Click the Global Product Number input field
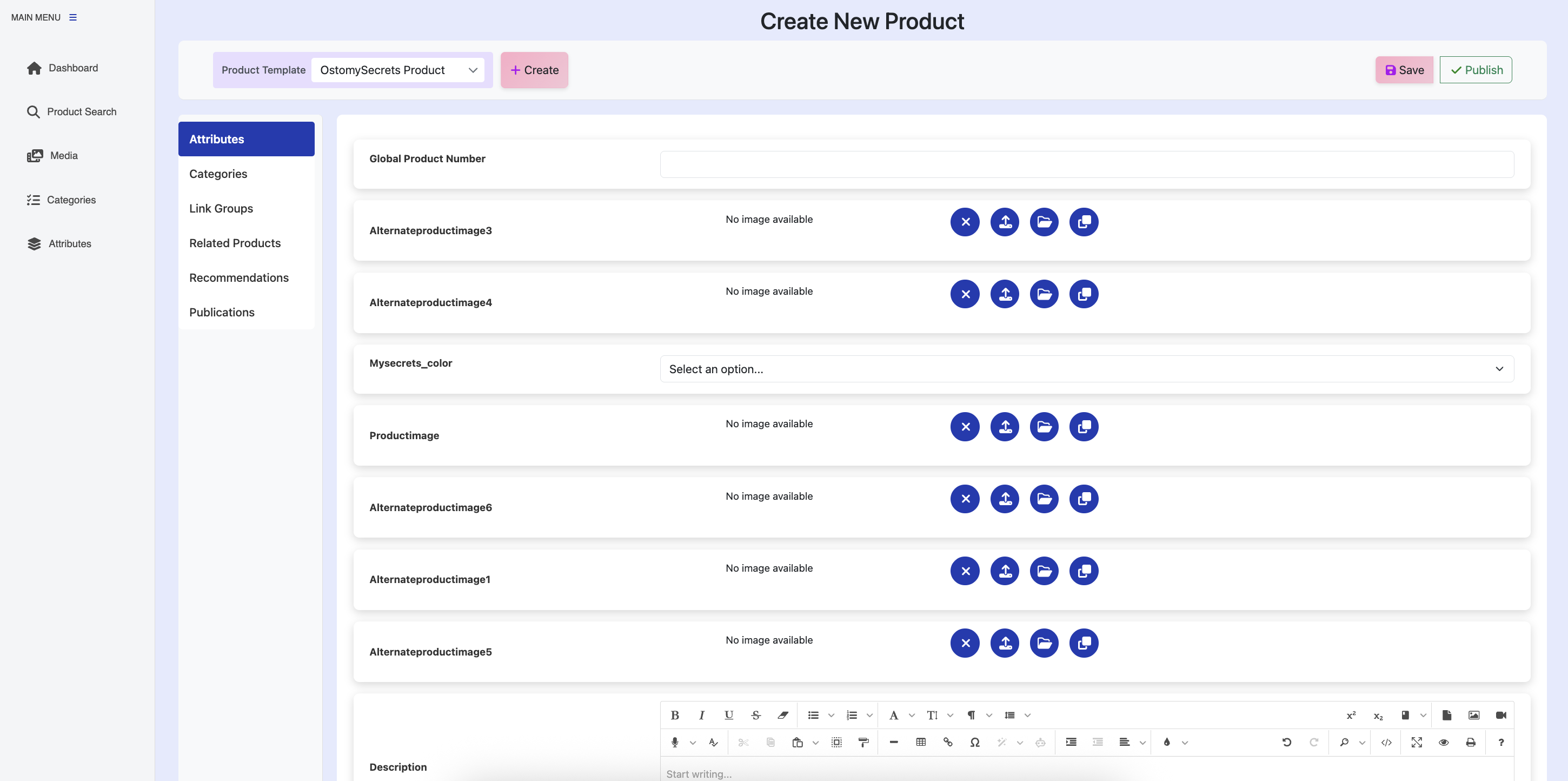This screenshot has height=781, width=1568. coord(1087,164)
